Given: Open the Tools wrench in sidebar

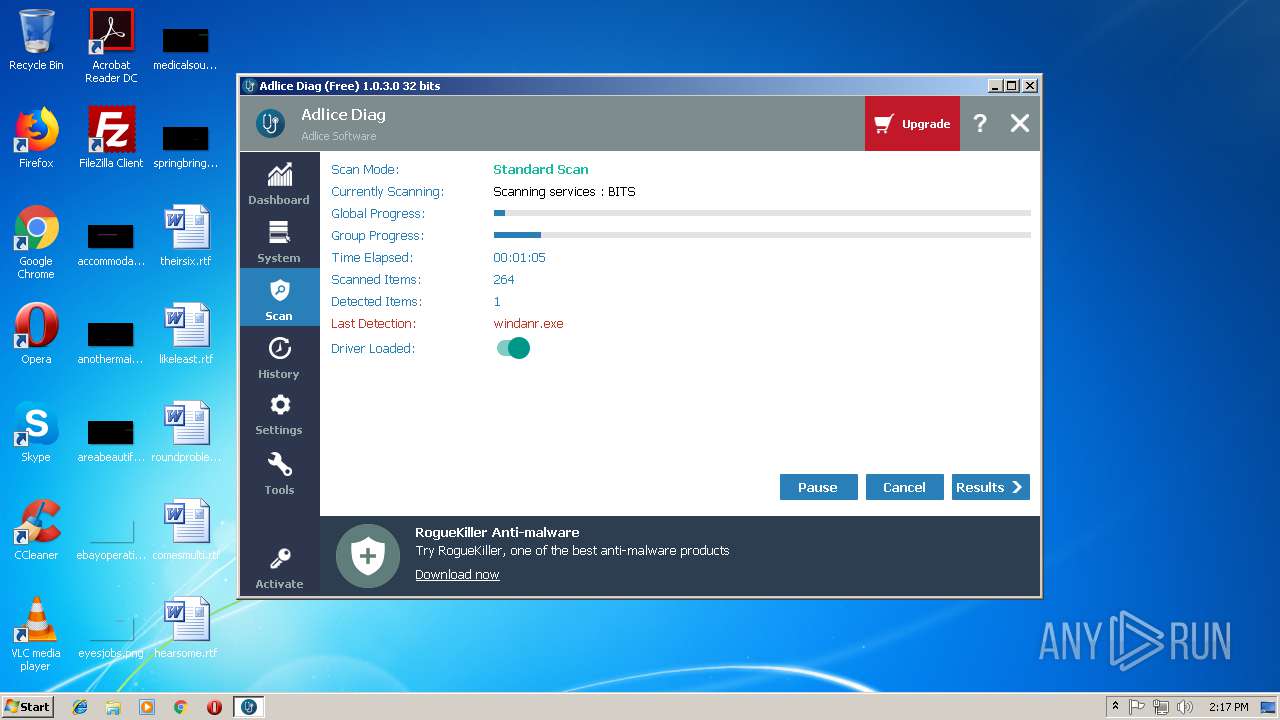Looking at the screenshot, I should click(x=279, y=473).
